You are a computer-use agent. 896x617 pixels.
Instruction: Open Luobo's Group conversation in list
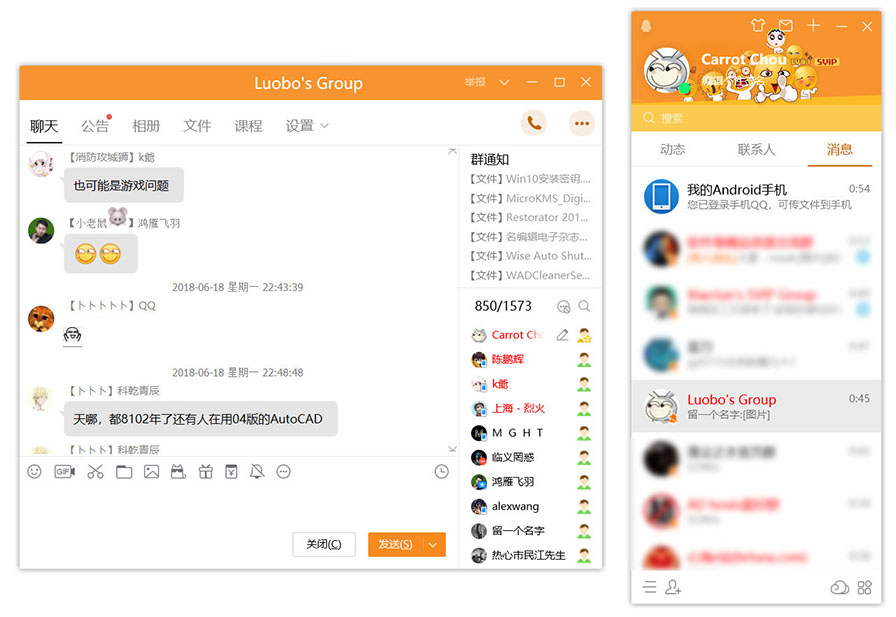tap(756, 406)
